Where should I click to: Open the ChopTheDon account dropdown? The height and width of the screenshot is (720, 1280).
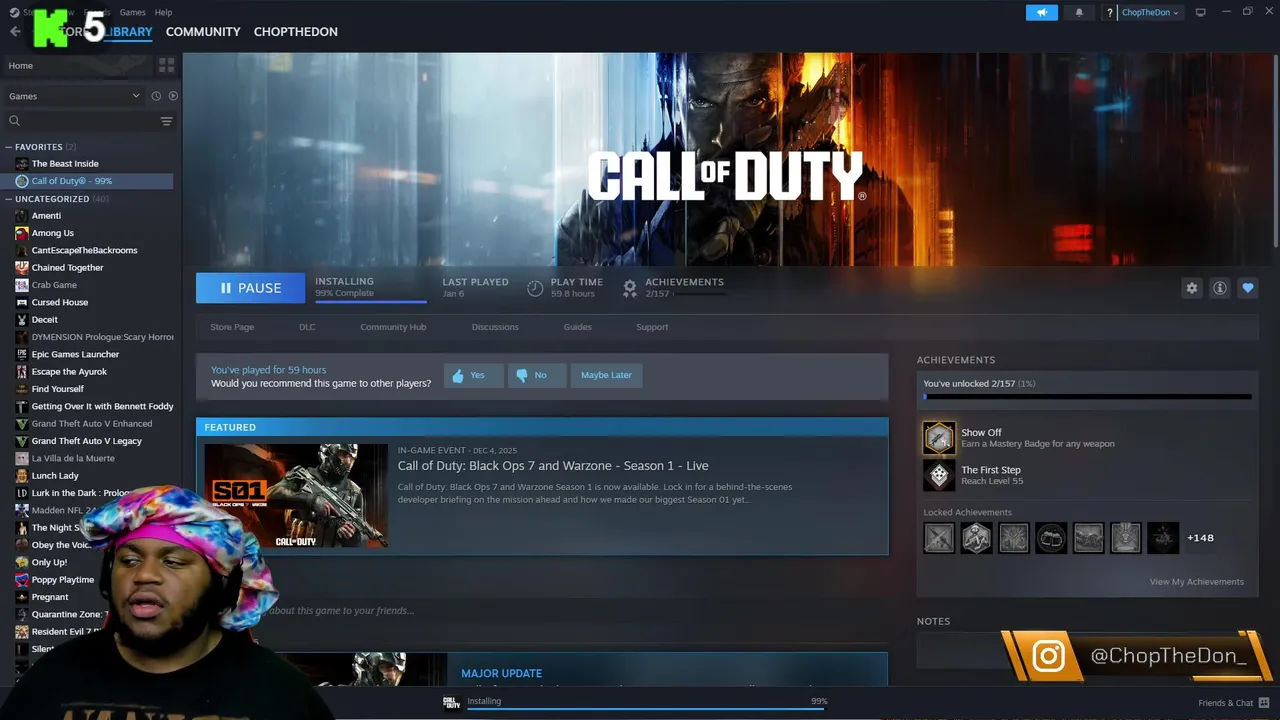1150,13
